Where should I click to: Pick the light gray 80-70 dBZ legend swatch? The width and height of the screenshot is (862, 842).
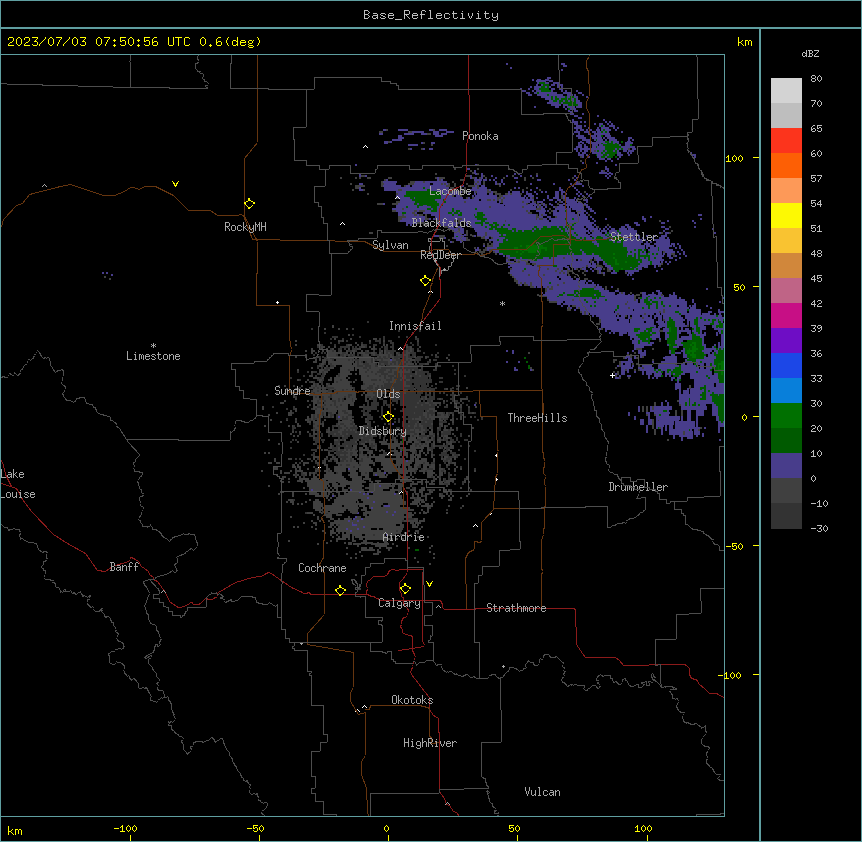point(786,91)
